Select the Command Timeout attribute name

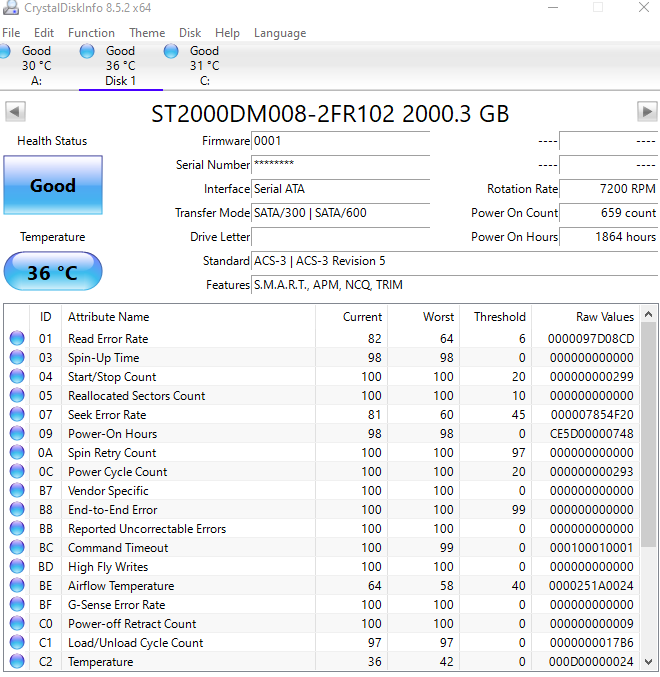point(118,548)
